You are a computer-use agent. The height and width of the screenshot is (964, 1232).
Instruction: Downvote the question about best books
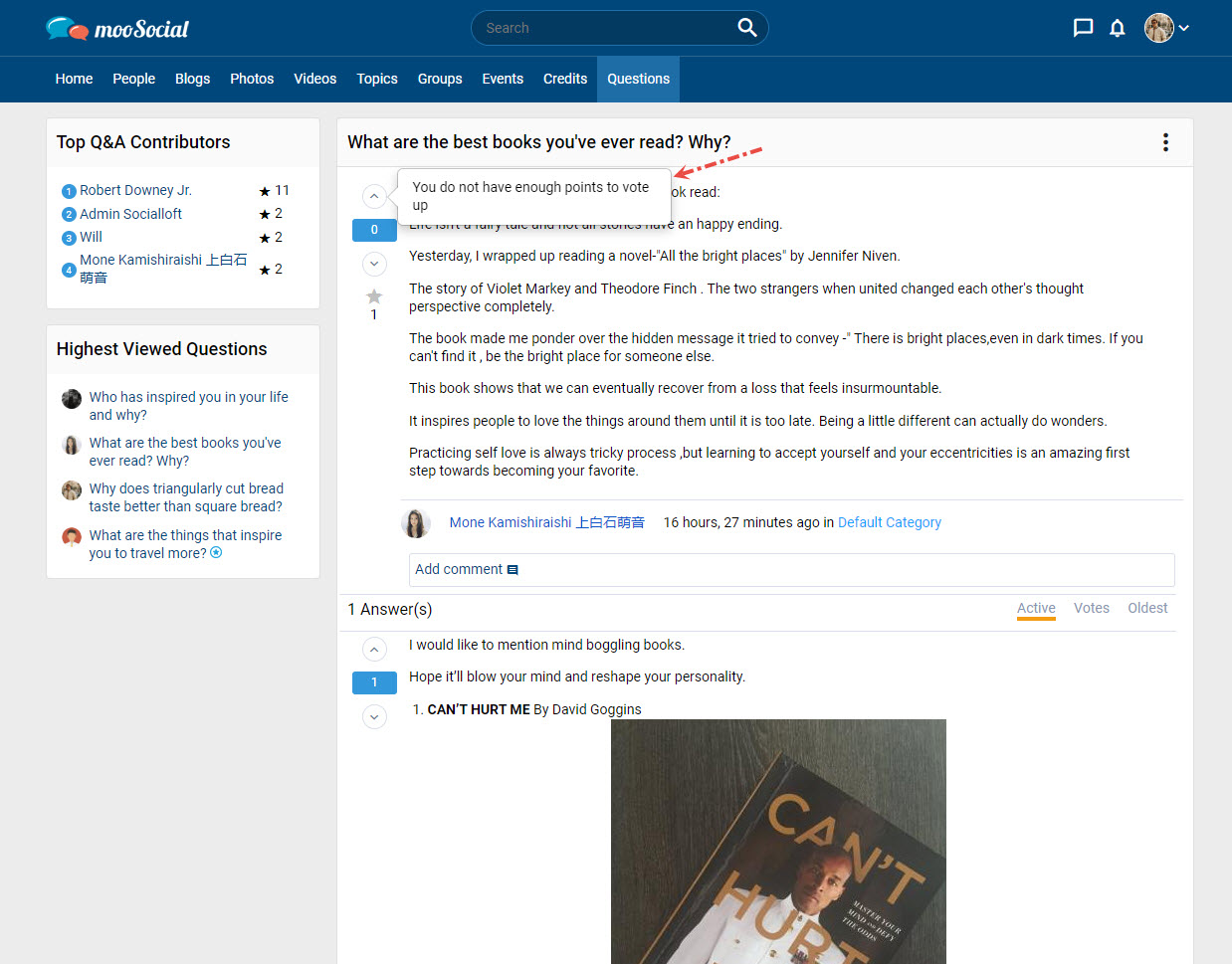(374, 264)
